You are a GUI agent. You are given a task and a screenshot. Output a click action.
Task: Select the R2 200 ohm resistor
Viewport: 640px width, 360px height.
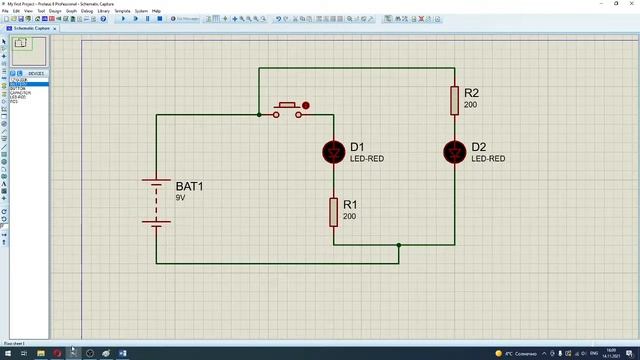[x=455, y=100]
